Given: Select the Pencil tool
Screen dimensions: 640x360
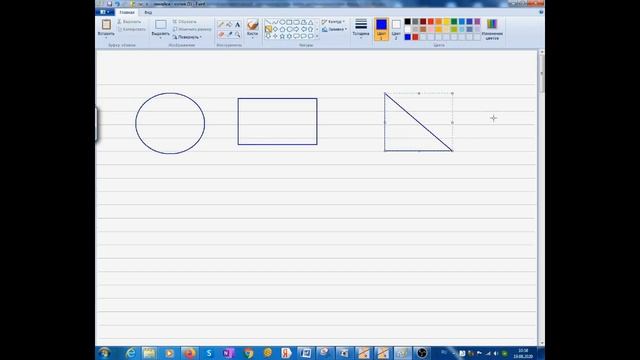Looking at the screenshot, I should 221,24.
